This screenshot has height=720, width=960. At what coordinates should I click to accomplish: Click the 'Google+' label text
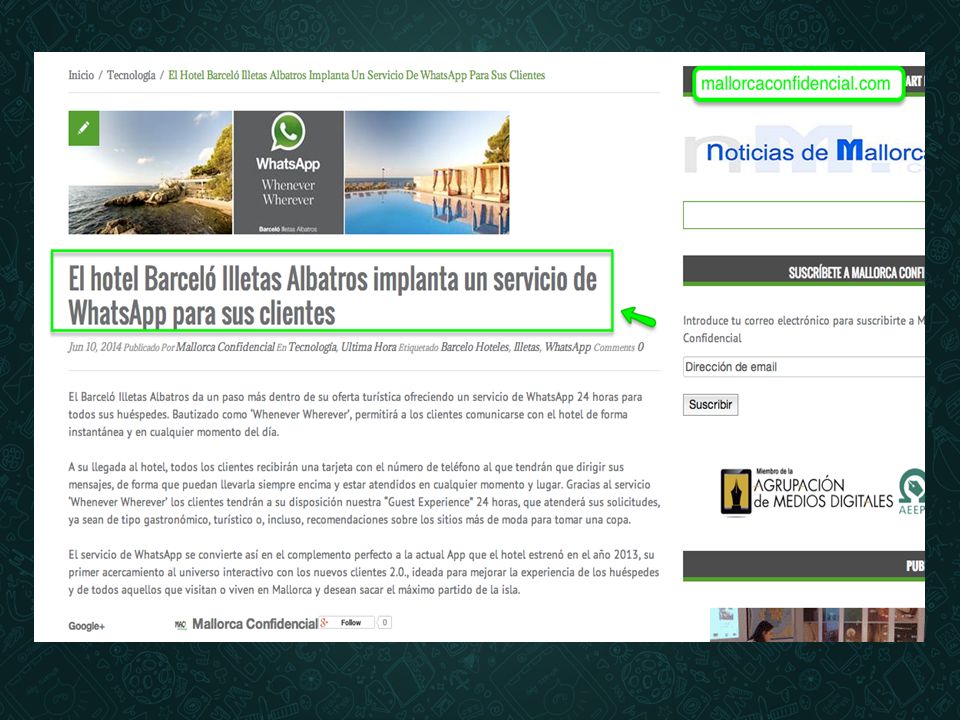[x=86, y=626]
